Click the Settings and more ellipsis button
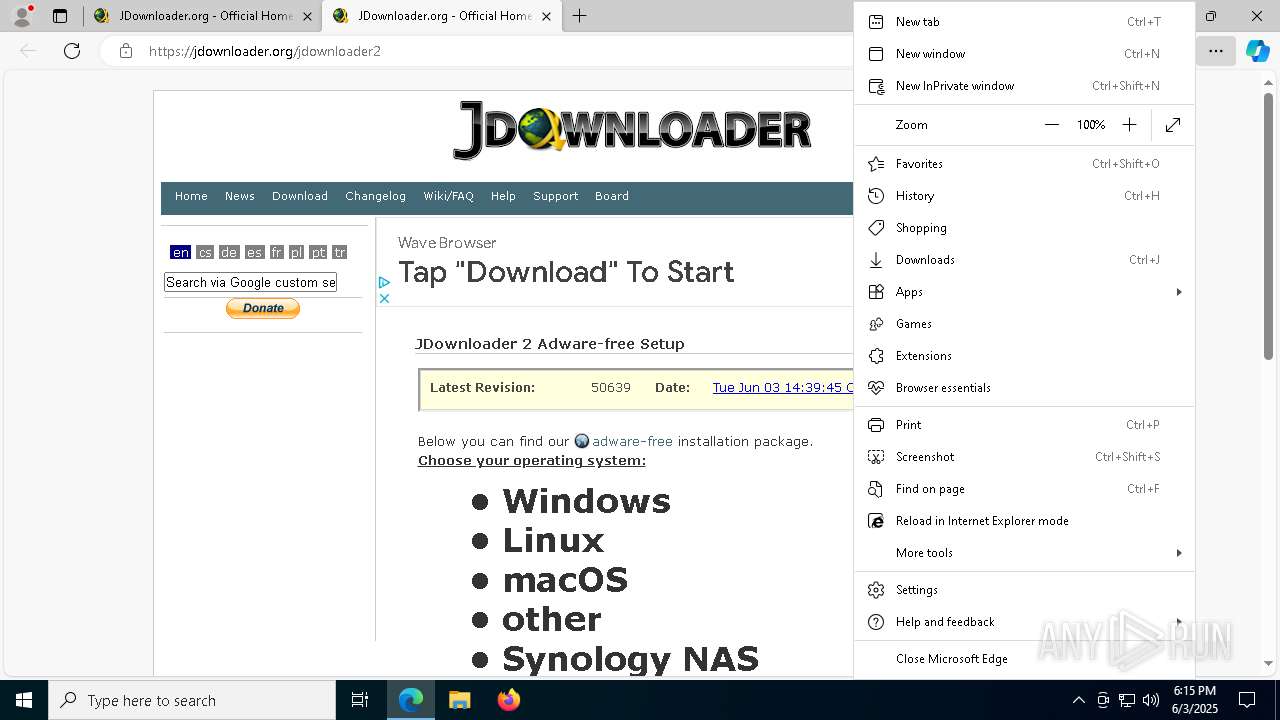The width and height of the screenshot is (1280, 720). coord(1215,51)
